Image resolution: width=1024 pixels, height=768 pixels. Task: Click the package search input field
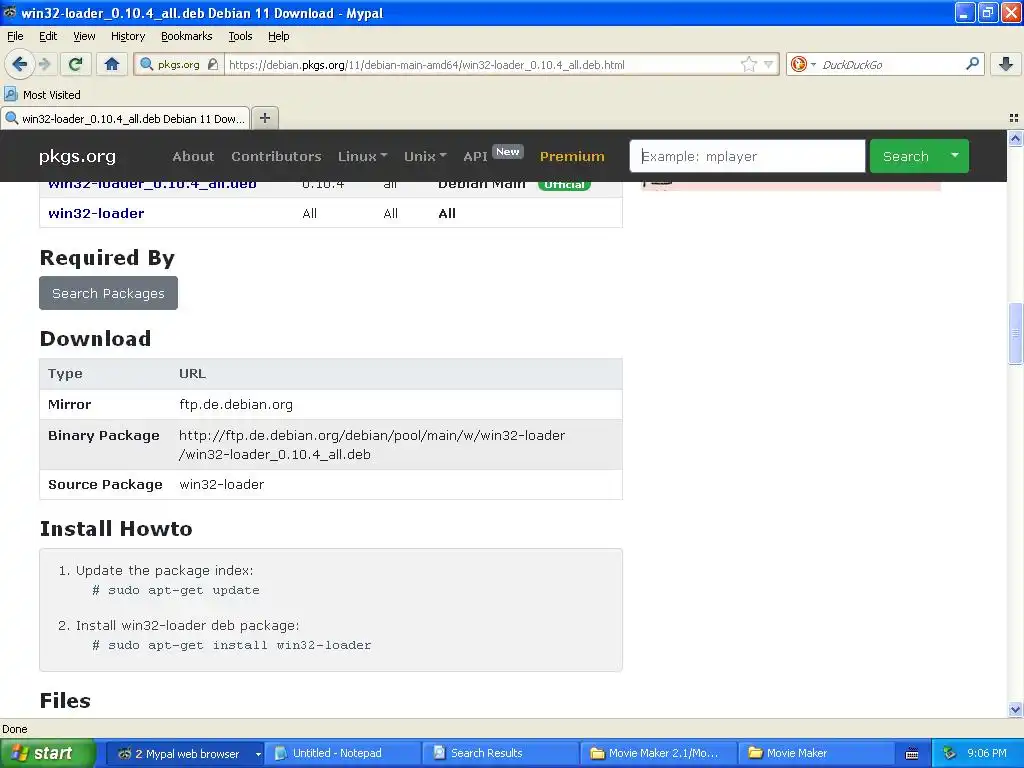(x=747, y=156)
